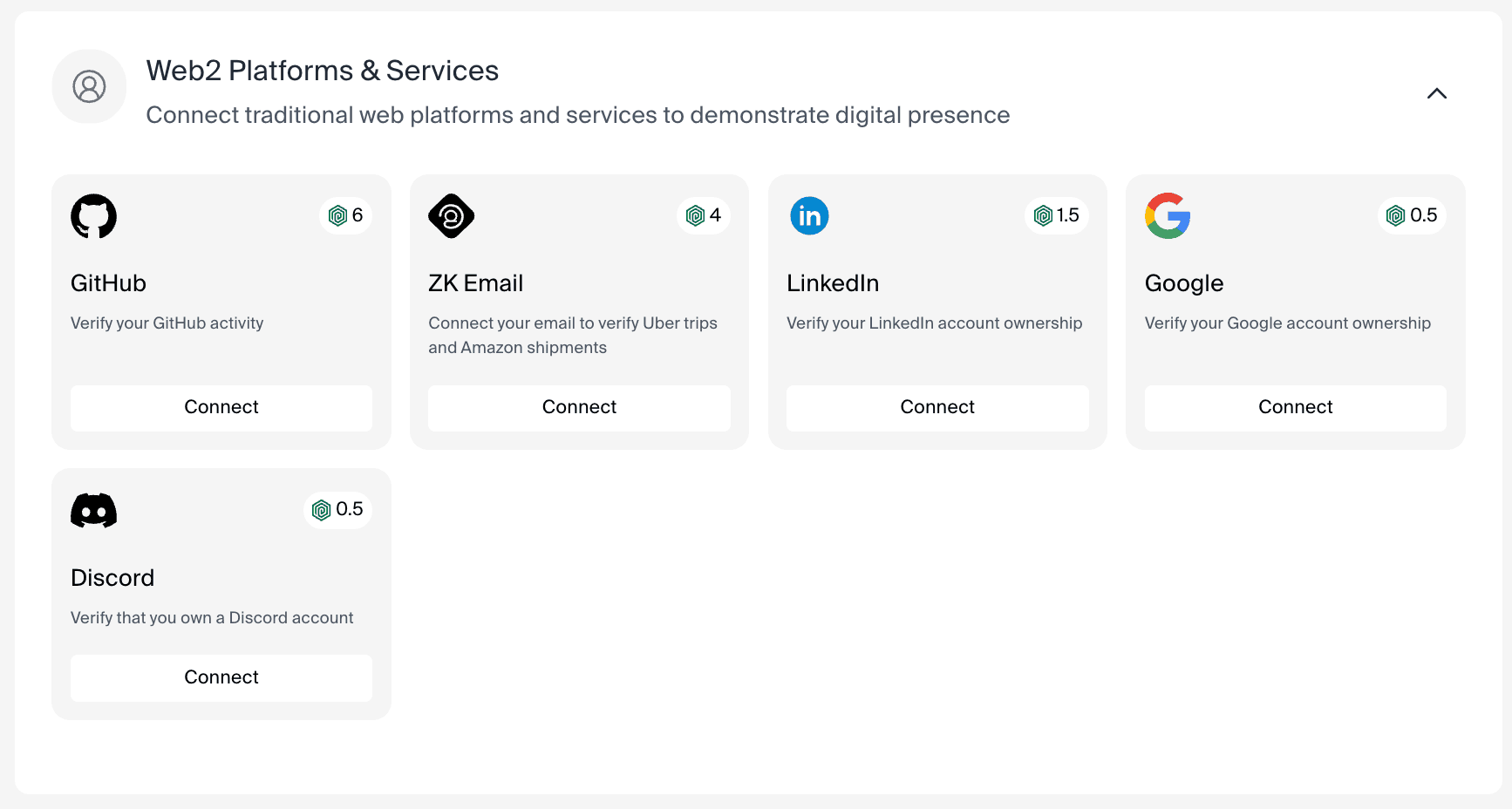Viewport: 1512px width, 809px height.
Task: Click the Google G logo icon
Action: [x=1168, y=216]
